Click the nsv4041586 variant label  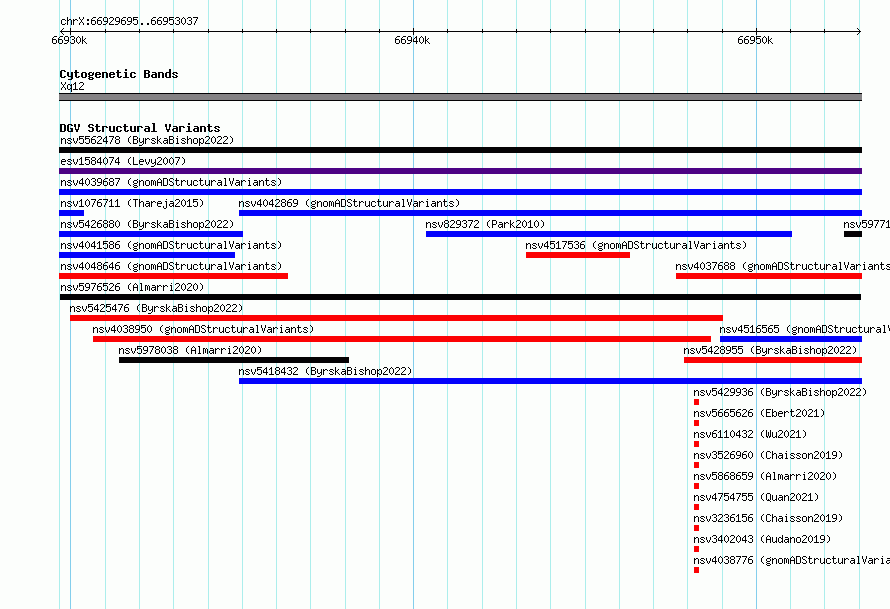(171, 245)
